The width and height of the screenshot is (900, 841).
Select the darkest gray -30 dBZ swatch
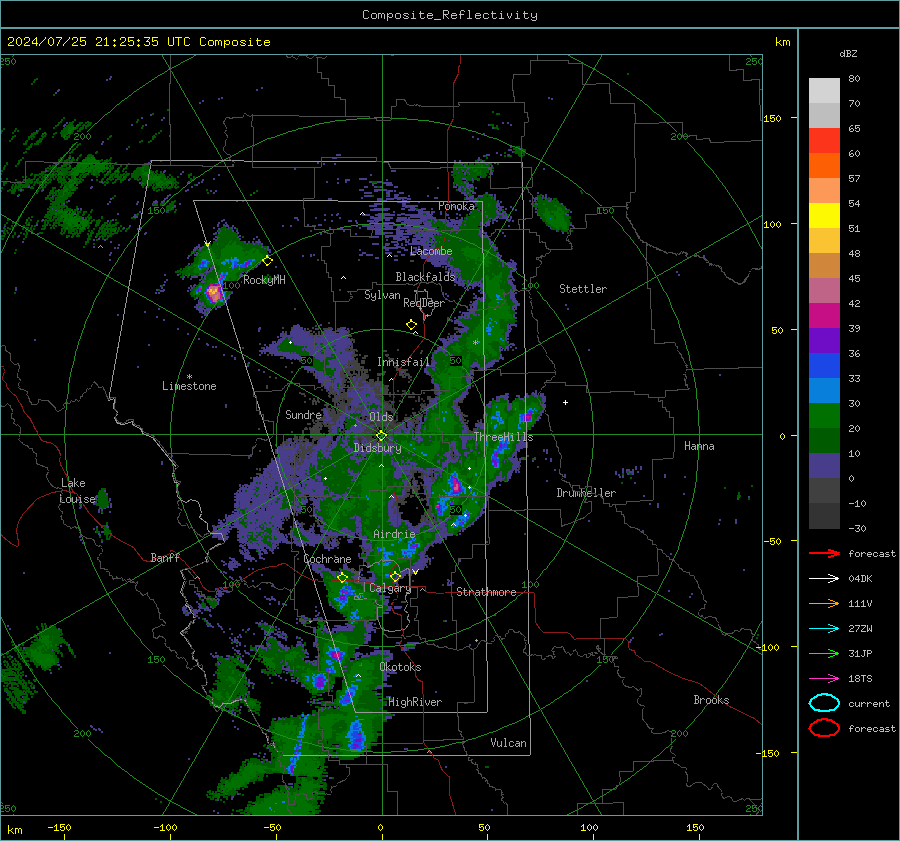(x=824, y=515)
